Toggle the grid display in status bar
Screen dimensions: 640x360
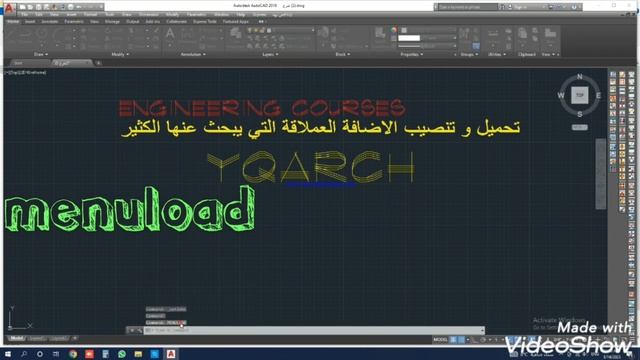tap(453, 340)
